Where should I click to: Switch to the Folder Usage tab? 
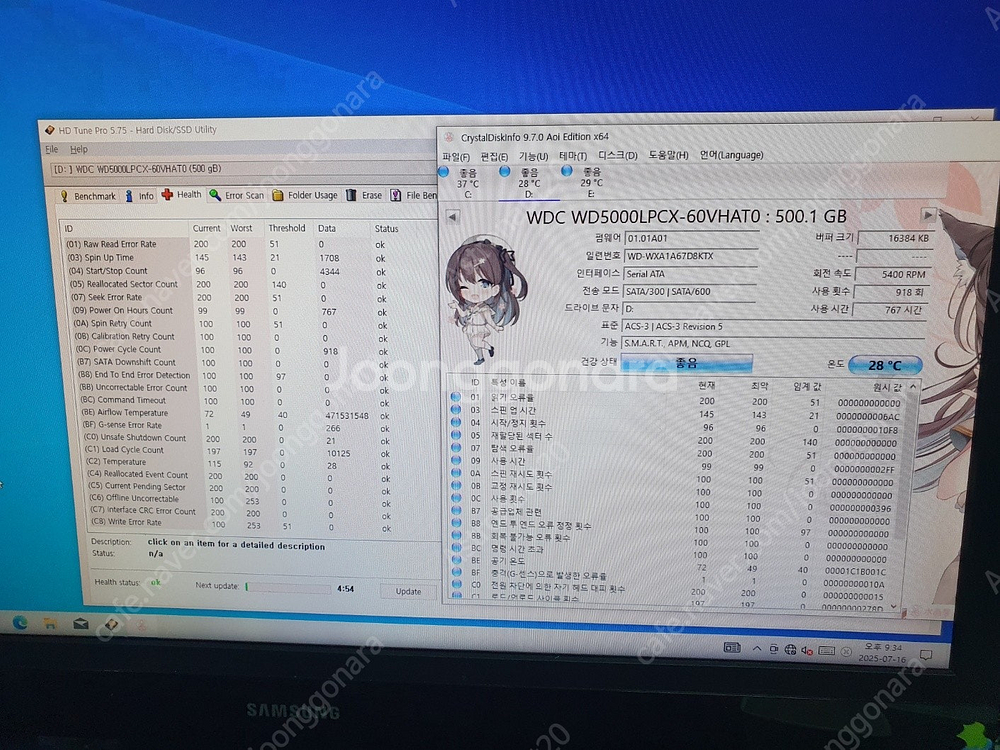305,195
